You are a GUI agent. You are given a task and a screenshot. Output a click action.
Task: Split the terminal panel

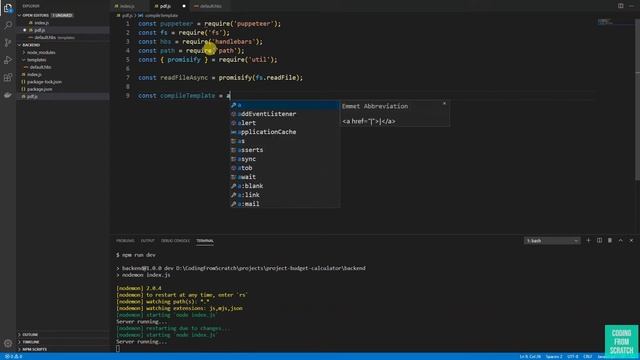(599, 240)
